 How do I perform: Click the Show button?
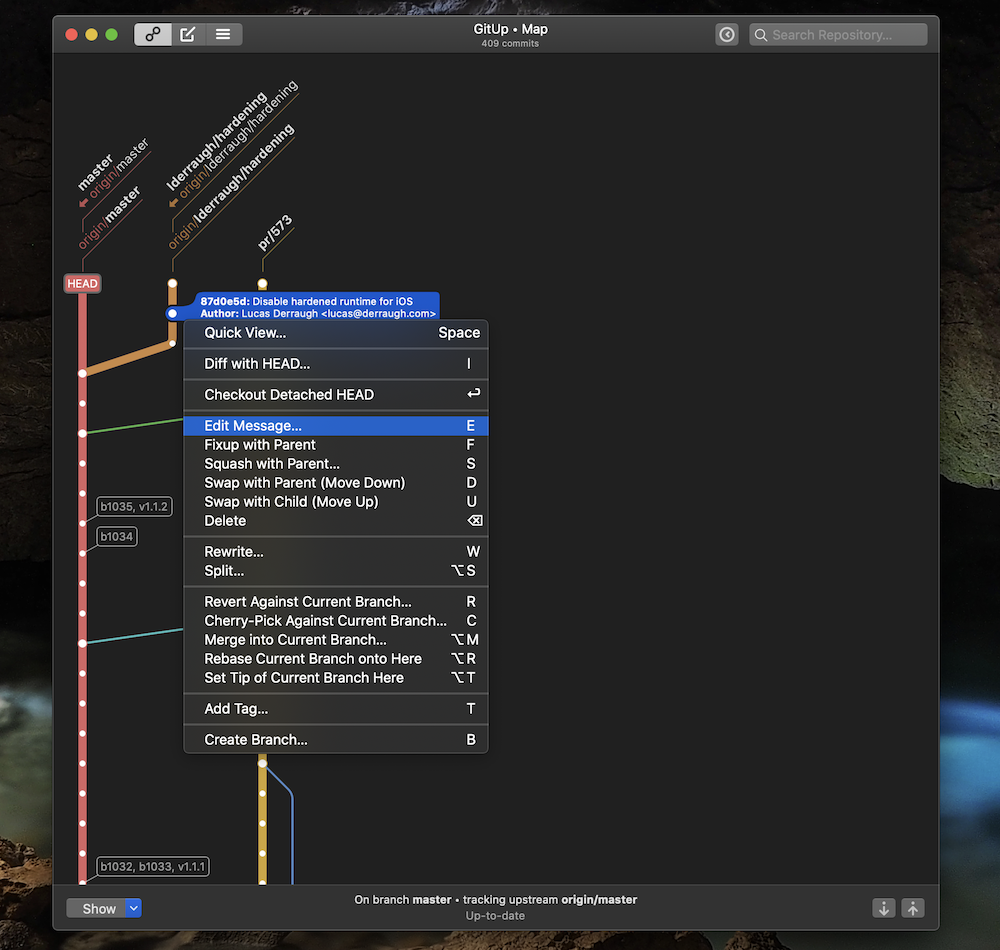click(98, 908)
